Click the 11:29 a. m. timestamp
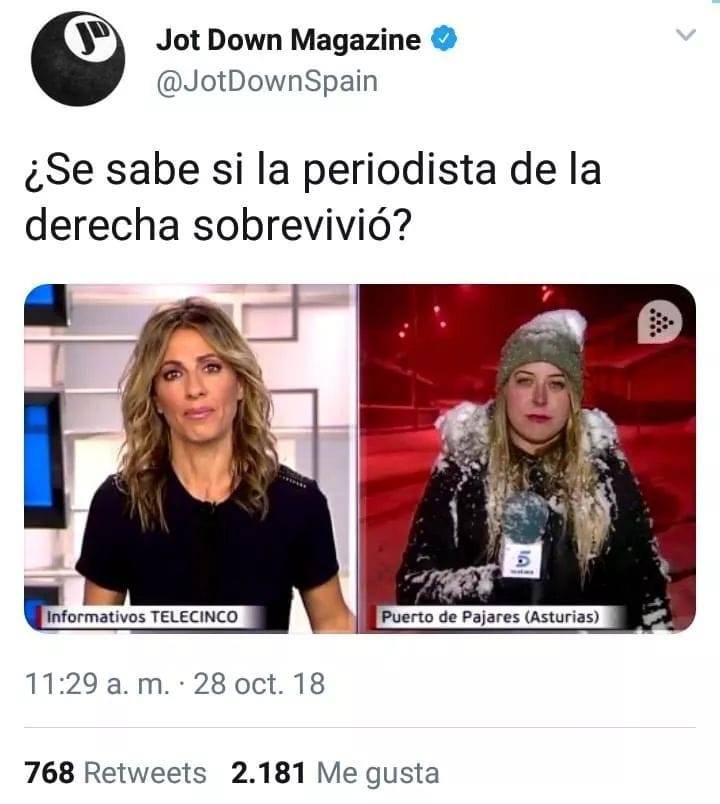The image size is (720, 804). 97,684
